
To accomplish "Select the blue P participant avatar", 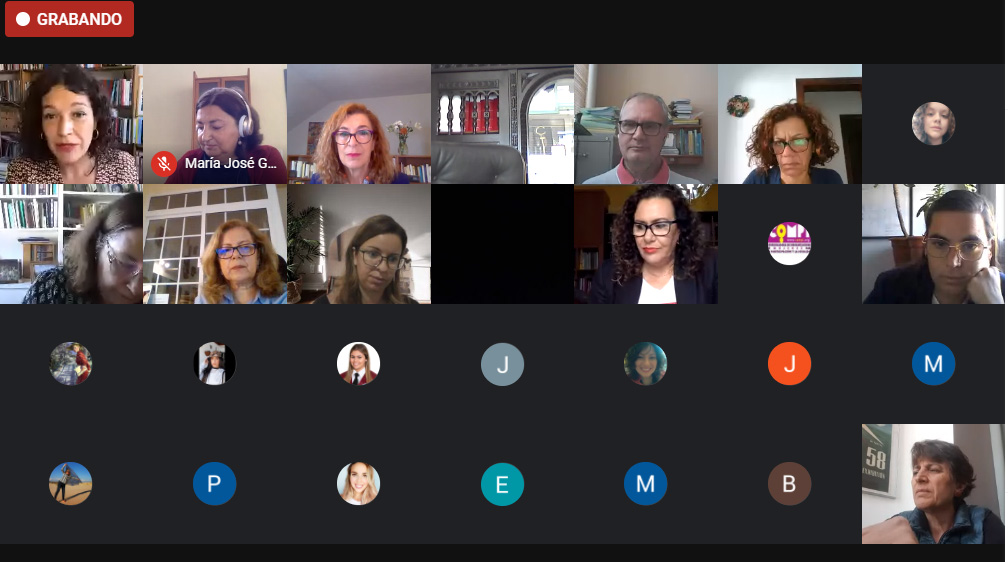I will pos(214,484).
